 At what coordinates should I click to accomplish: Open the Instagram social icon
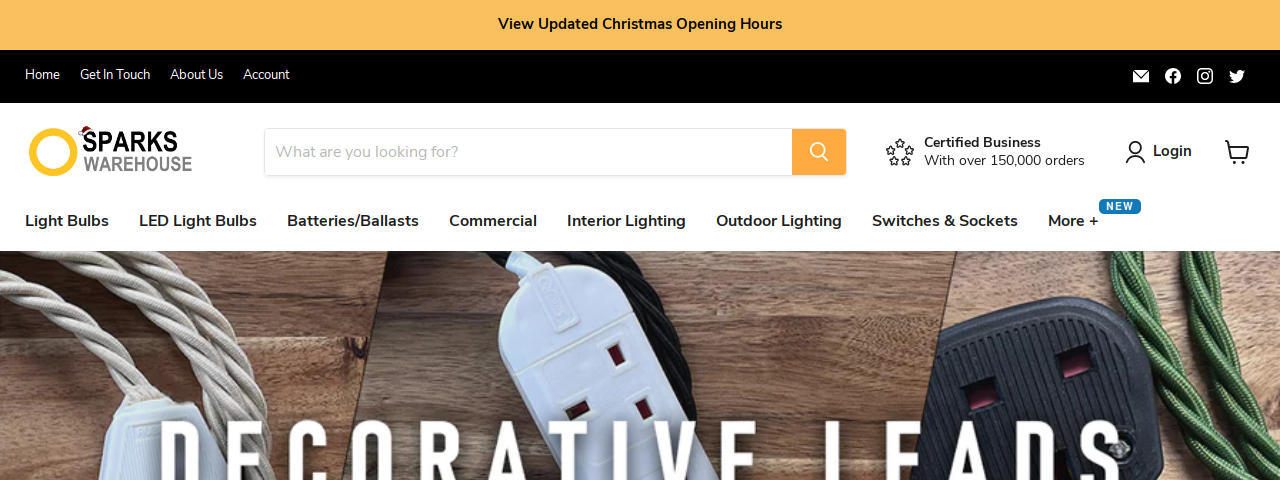1205,76
